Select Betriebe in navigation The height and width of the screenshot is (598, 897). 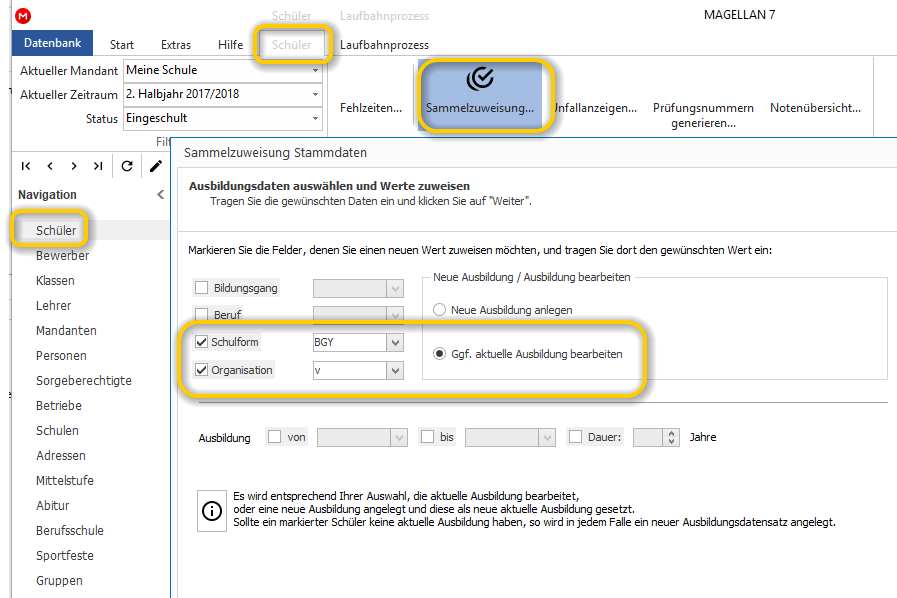[x=58, y=405]
